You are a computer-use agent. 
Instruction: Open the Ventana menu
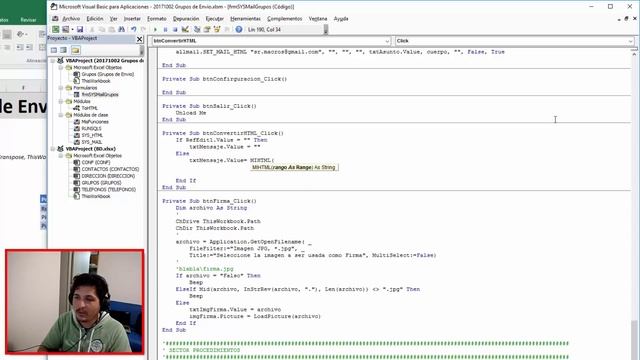318,19
